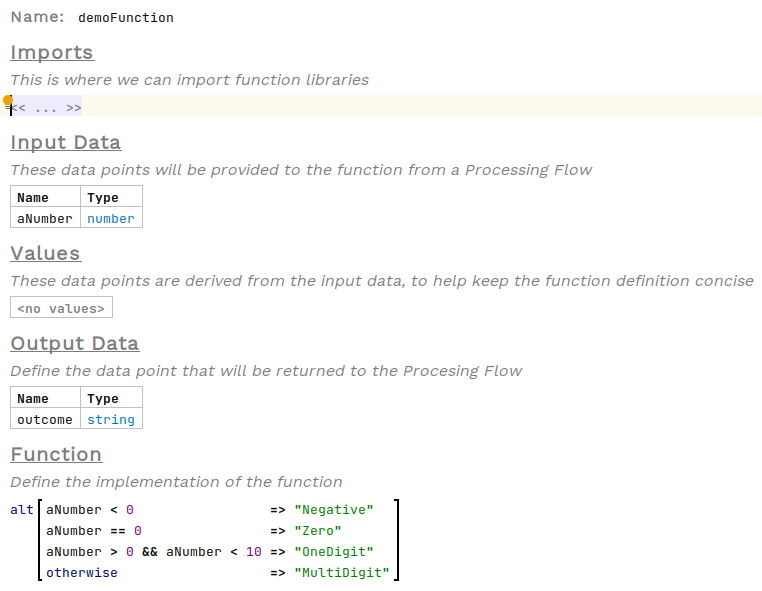Select the alt keyword in the function body
The width and height of the screenshot is (762, 591).
click(22, 510)
